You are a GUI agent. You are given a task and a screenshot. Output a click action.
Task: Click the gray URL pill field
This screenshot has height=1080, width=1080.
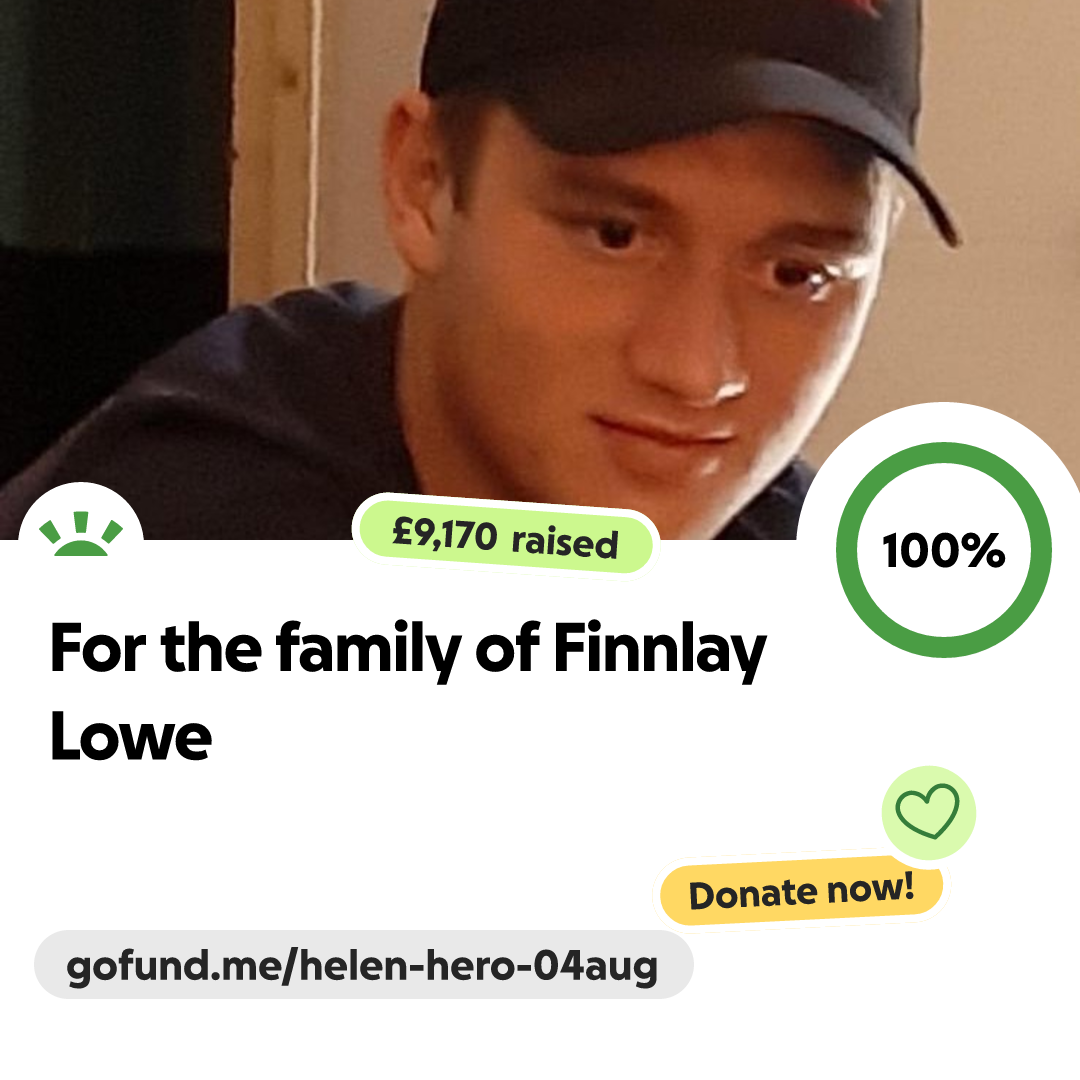[363, 965]
